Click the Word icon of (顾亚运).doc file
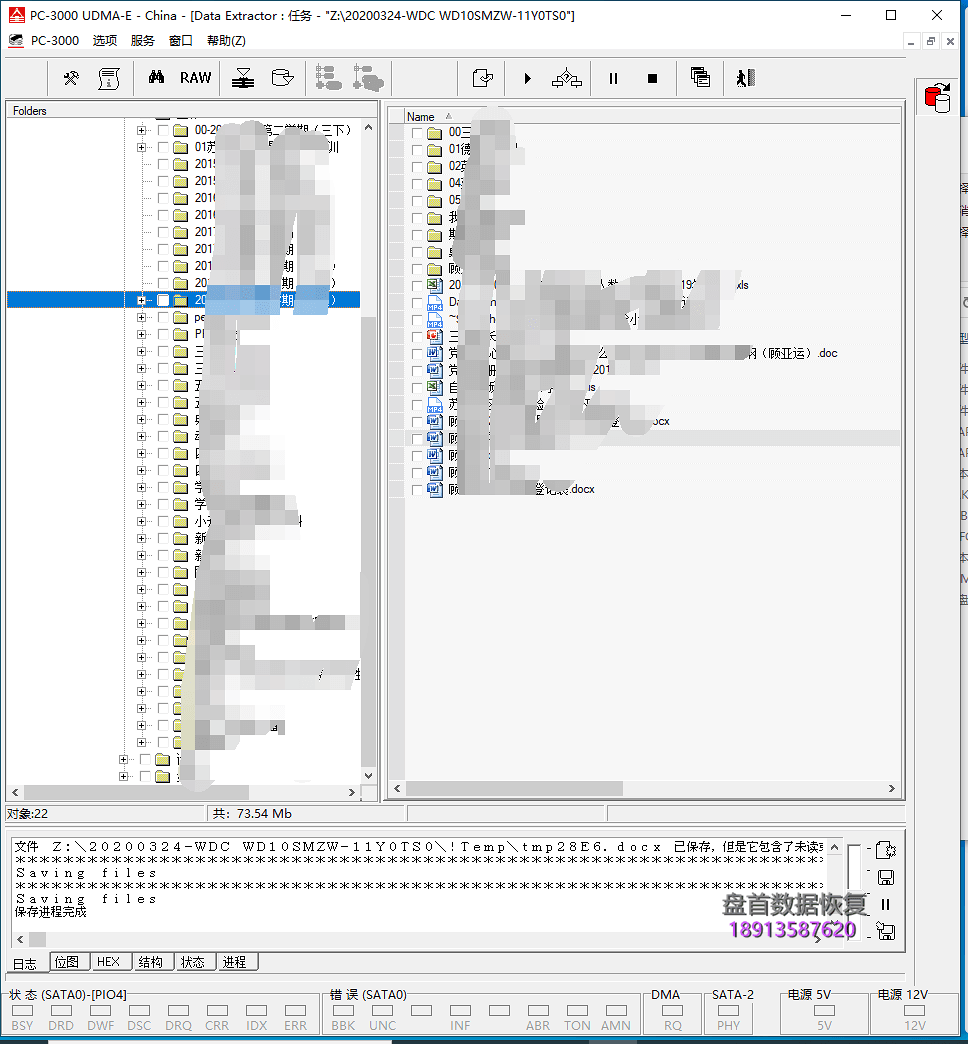The height and width of the screenshot is (1044, 968). point(435,353)
